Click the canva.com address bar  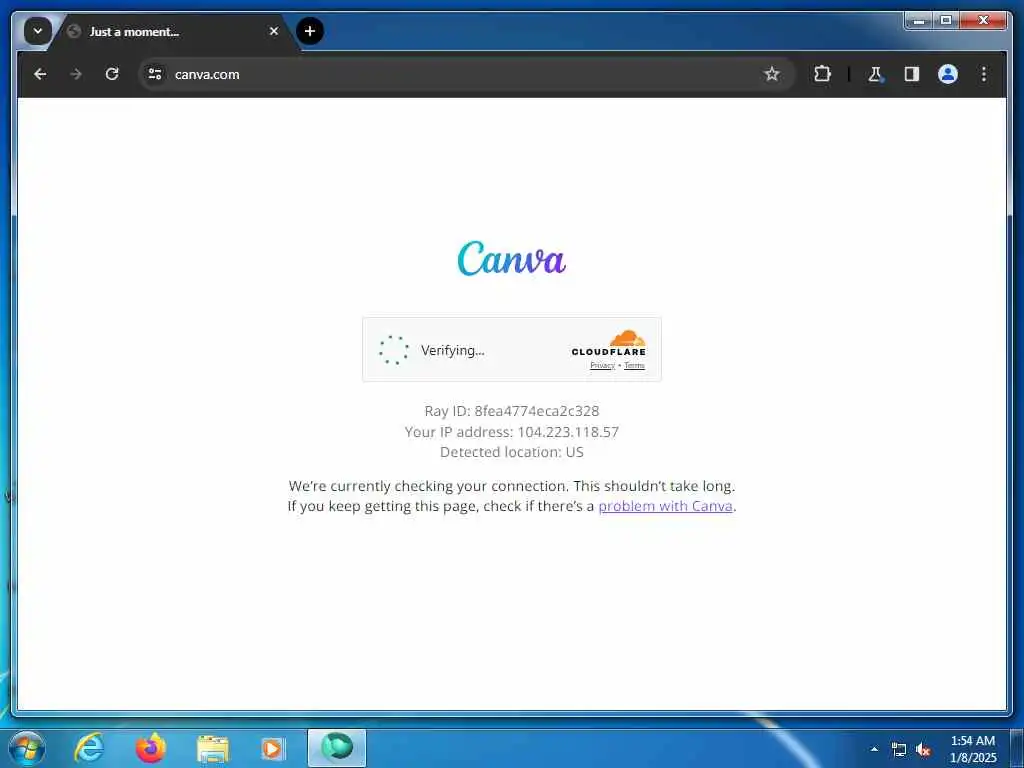coord(467,74)
